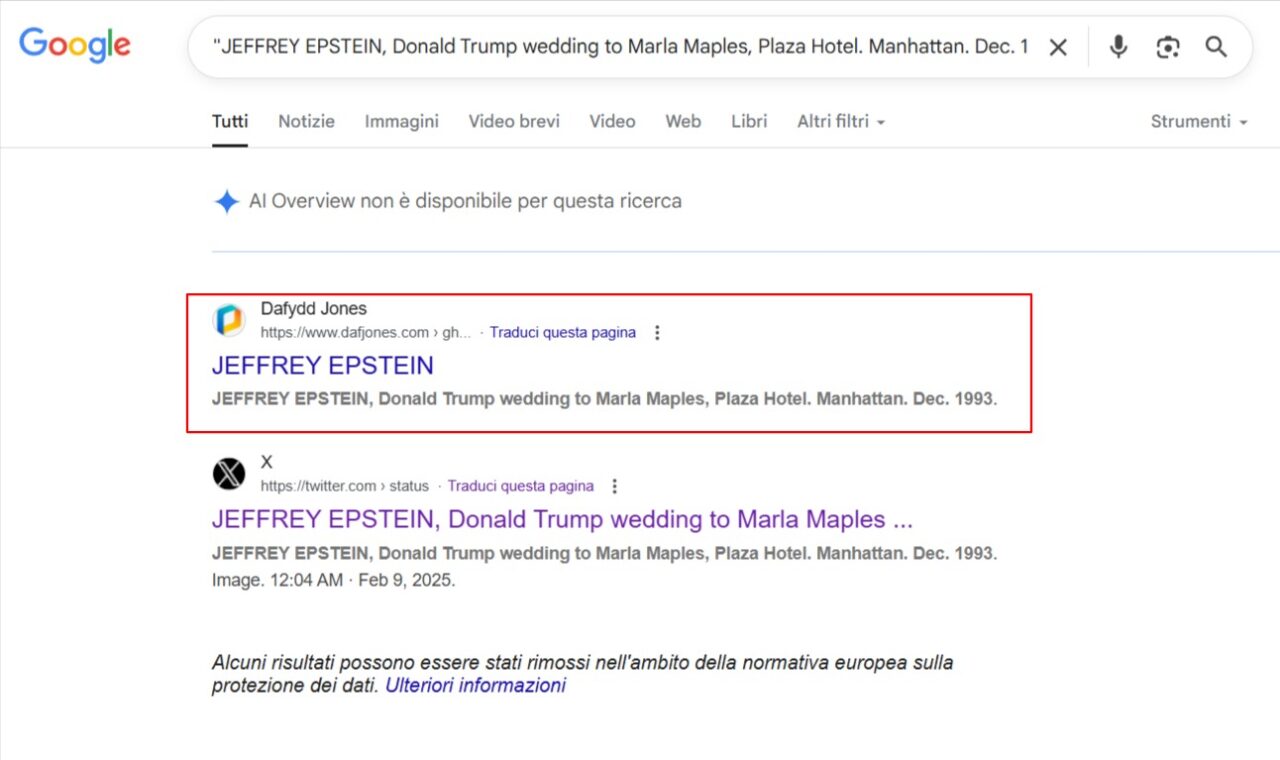The width and height of the screenshot is (1280, 760).
Task: Expand the Altri filtri dropdown
Action: (x=841, y=121)
